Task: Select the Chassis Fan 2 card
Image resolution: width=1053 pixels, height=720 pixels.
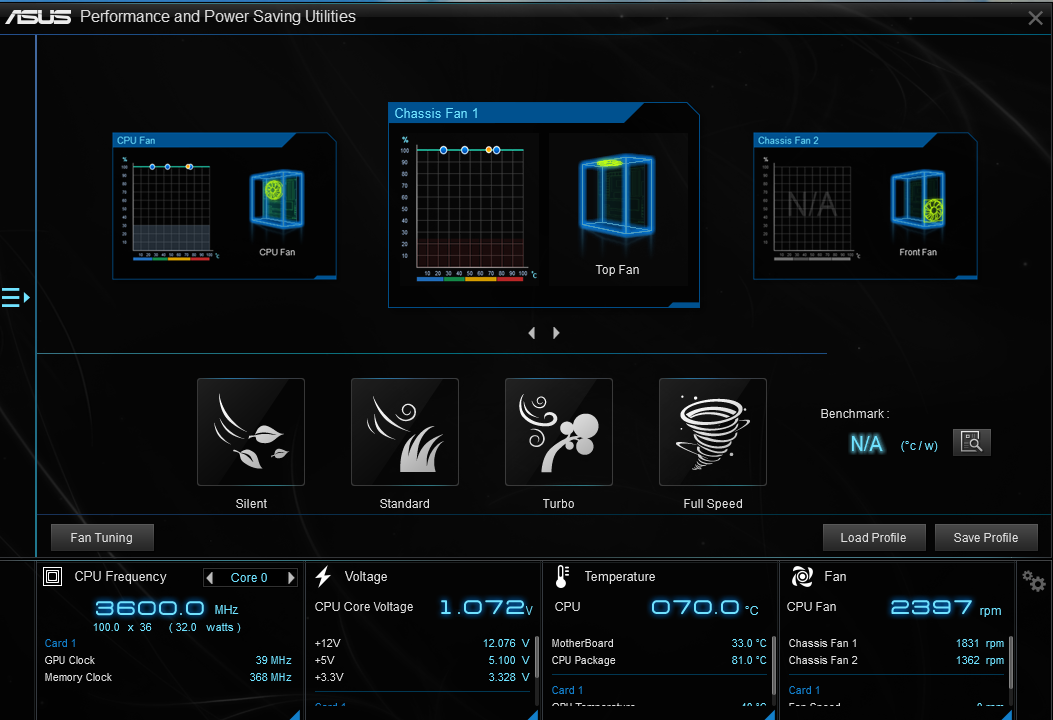Action: tap(865, 206)
